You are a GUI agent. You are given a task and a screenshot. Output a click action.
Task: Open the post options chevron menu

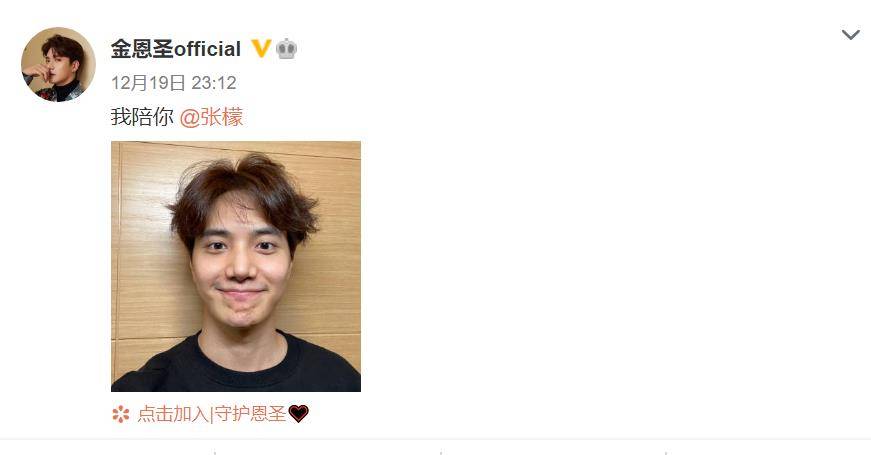[850, 36]
